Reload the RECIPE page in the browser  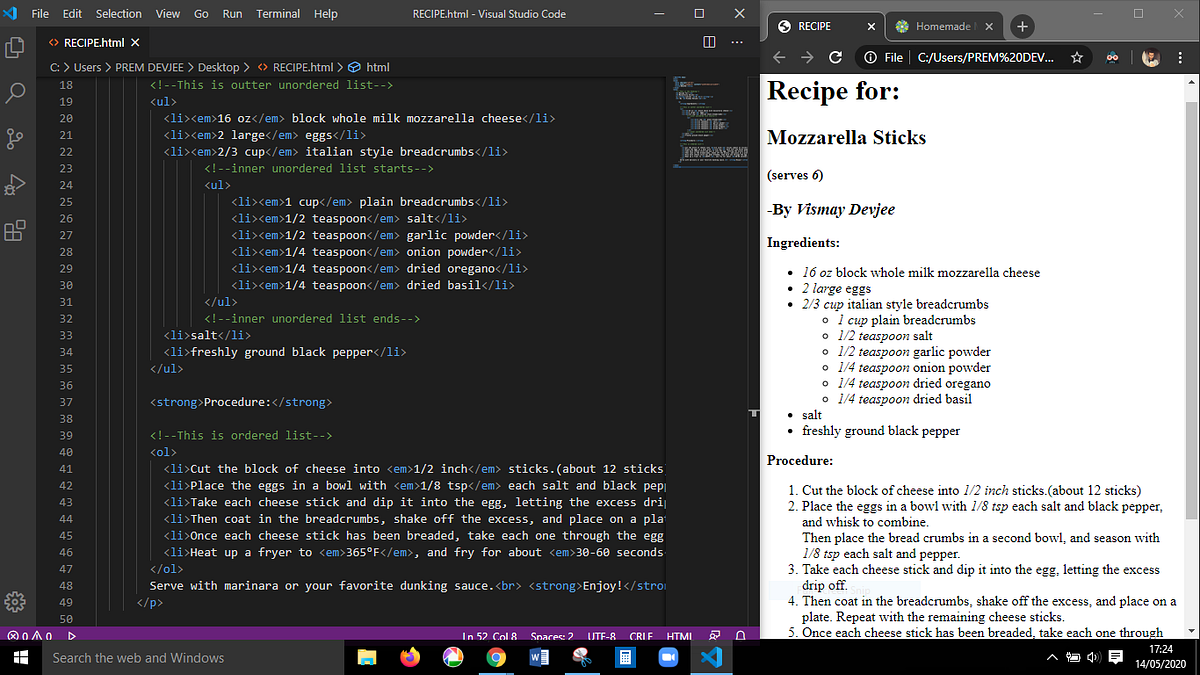click(x=836, y=59)
